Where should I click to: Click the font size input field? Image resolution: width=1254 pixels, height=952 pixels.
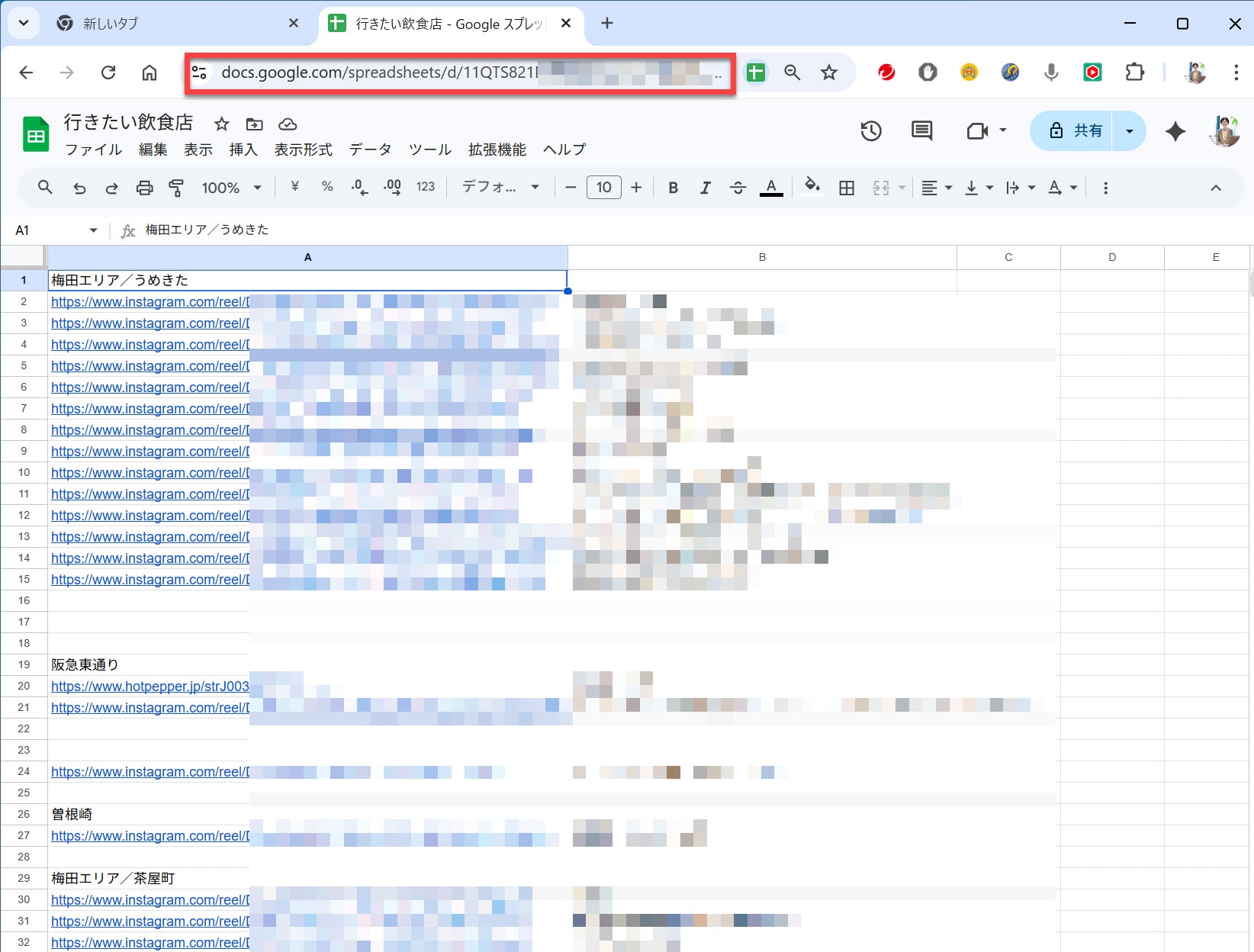pos(603,188)
